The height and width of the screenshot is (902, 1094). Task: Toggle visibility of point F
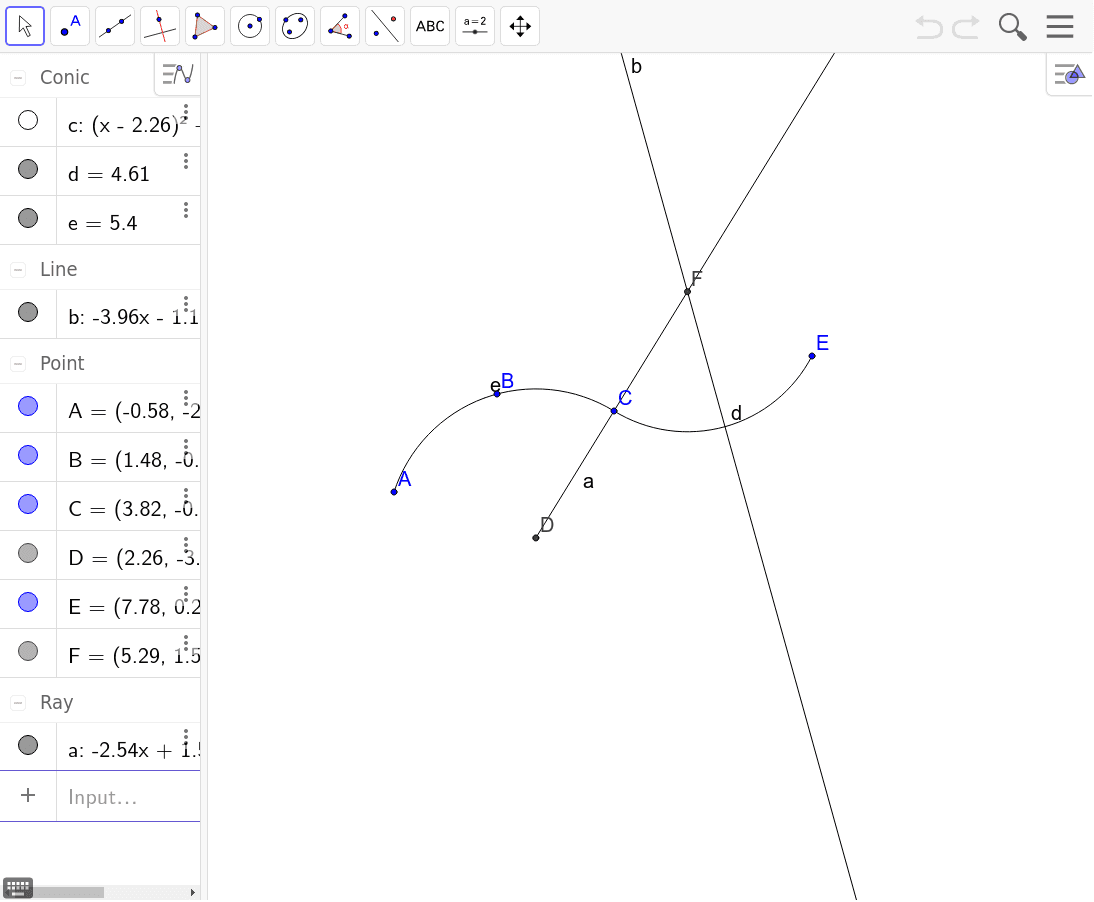coord(28,652)
